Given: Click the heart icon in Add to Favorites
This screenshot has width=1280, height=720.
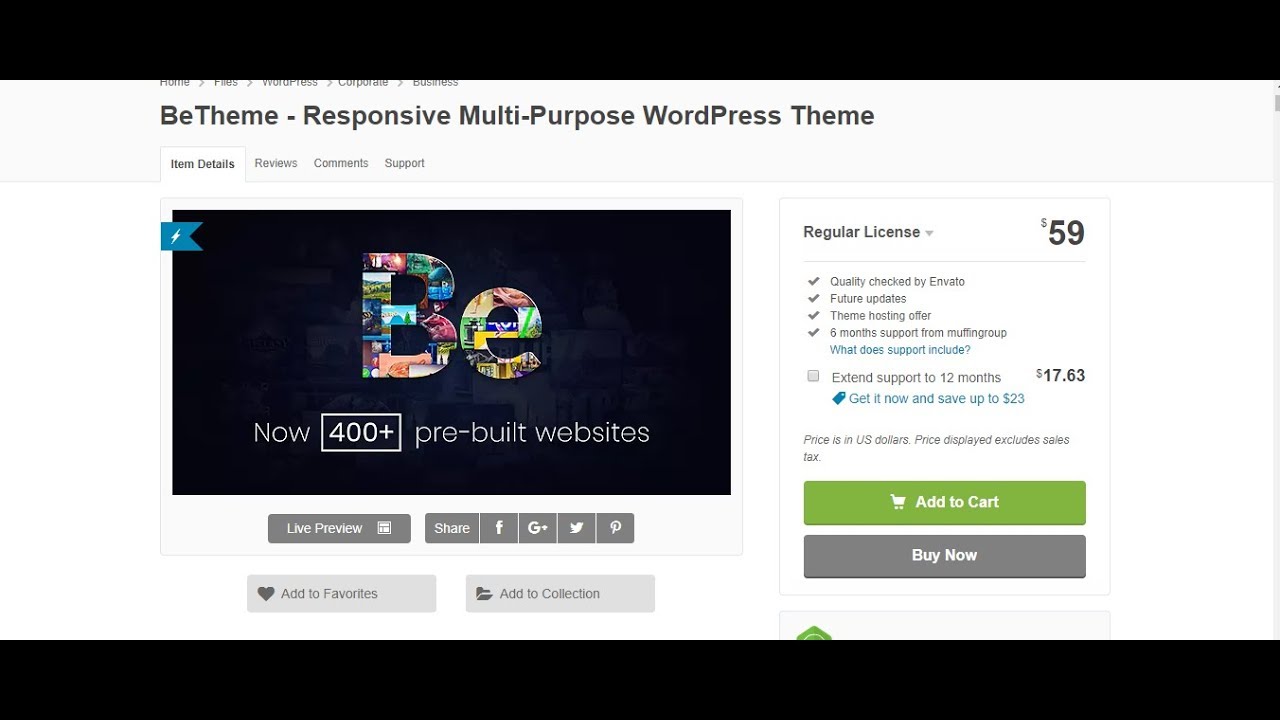Looking at the screenshot, I should 266,593.
